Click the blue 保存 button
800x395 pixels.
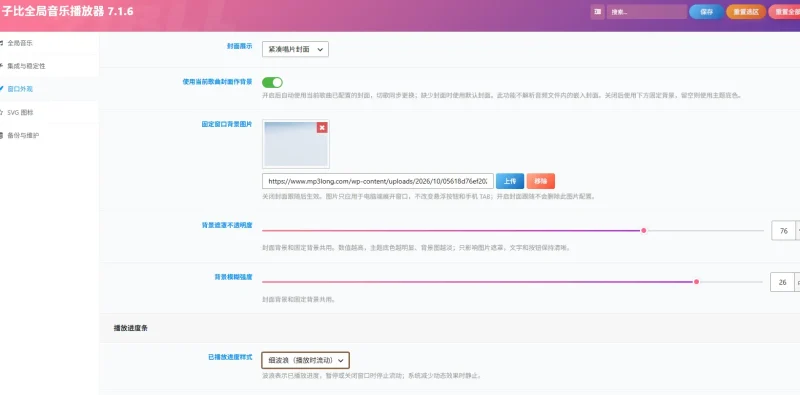[x=706, y=12]
